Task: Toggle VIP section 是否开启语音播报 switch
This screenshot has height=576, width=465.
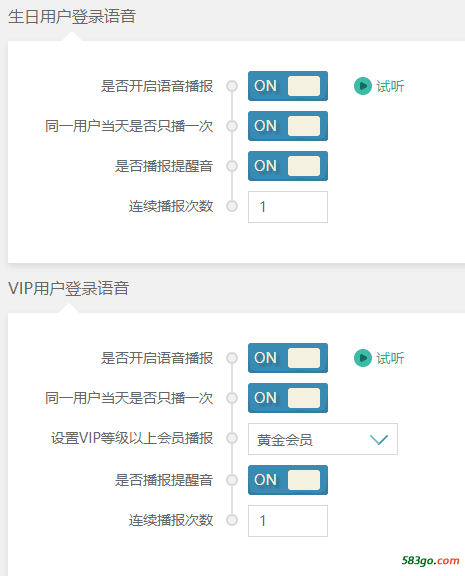Action: click(288, 358)
